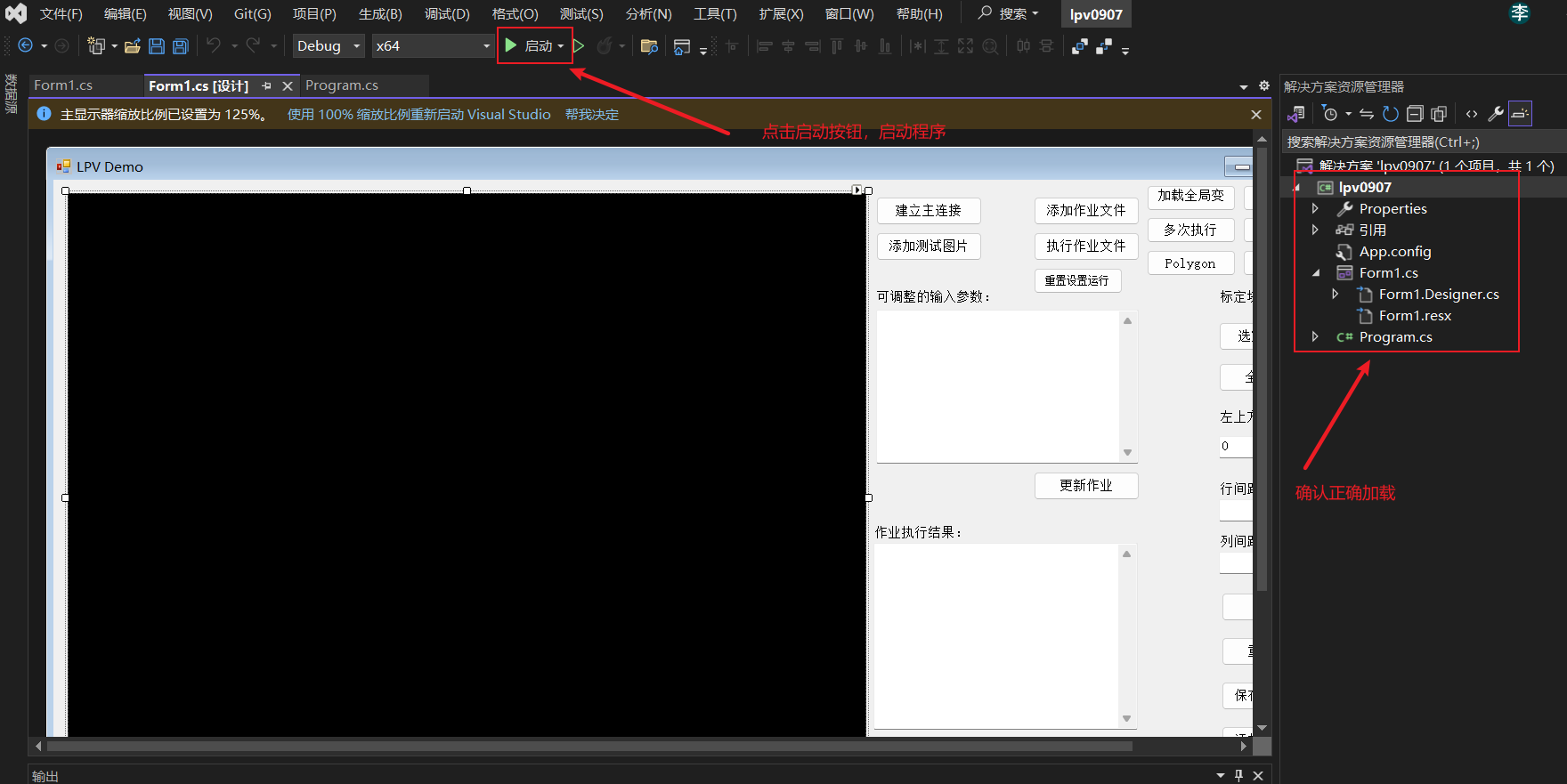The width and height of the screenshot is (1567, 784).
Task: Switch to the Form1.cs code tab
Action: [x=63, y=85]
